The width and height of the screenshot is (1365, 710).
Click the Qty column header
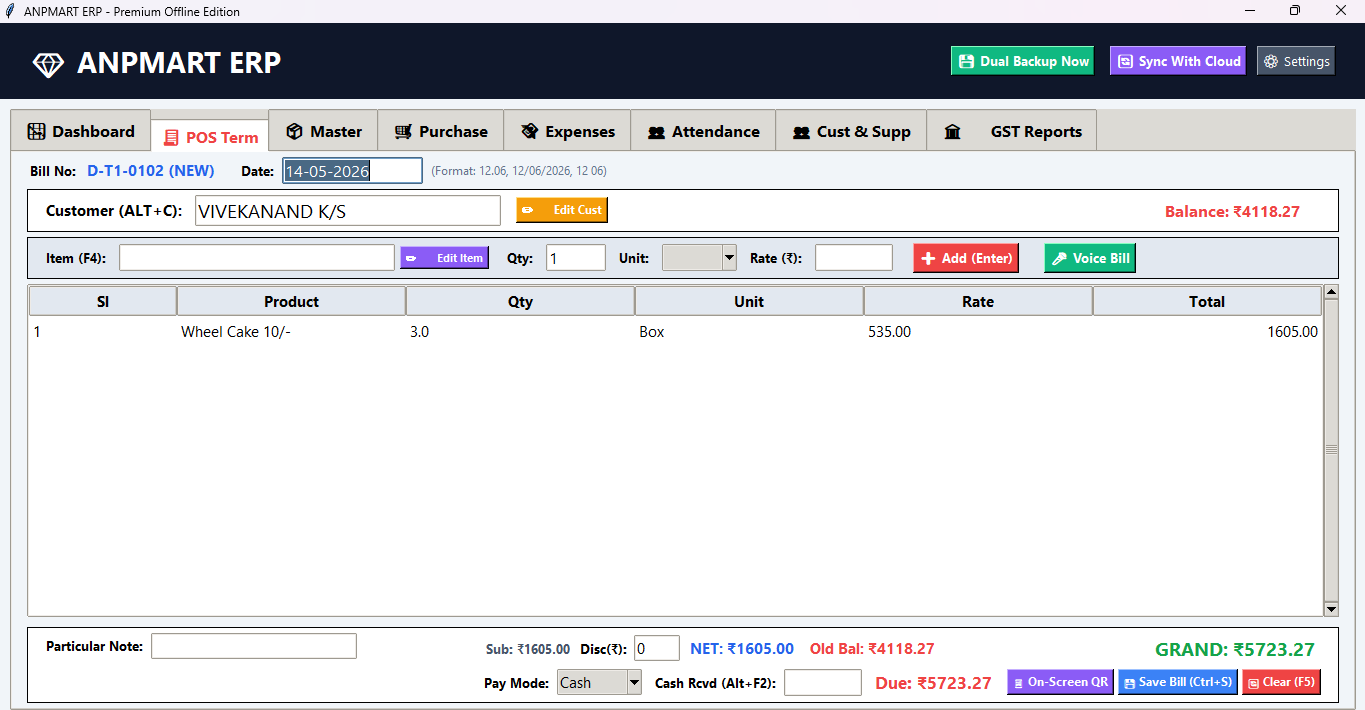point(520,301)
